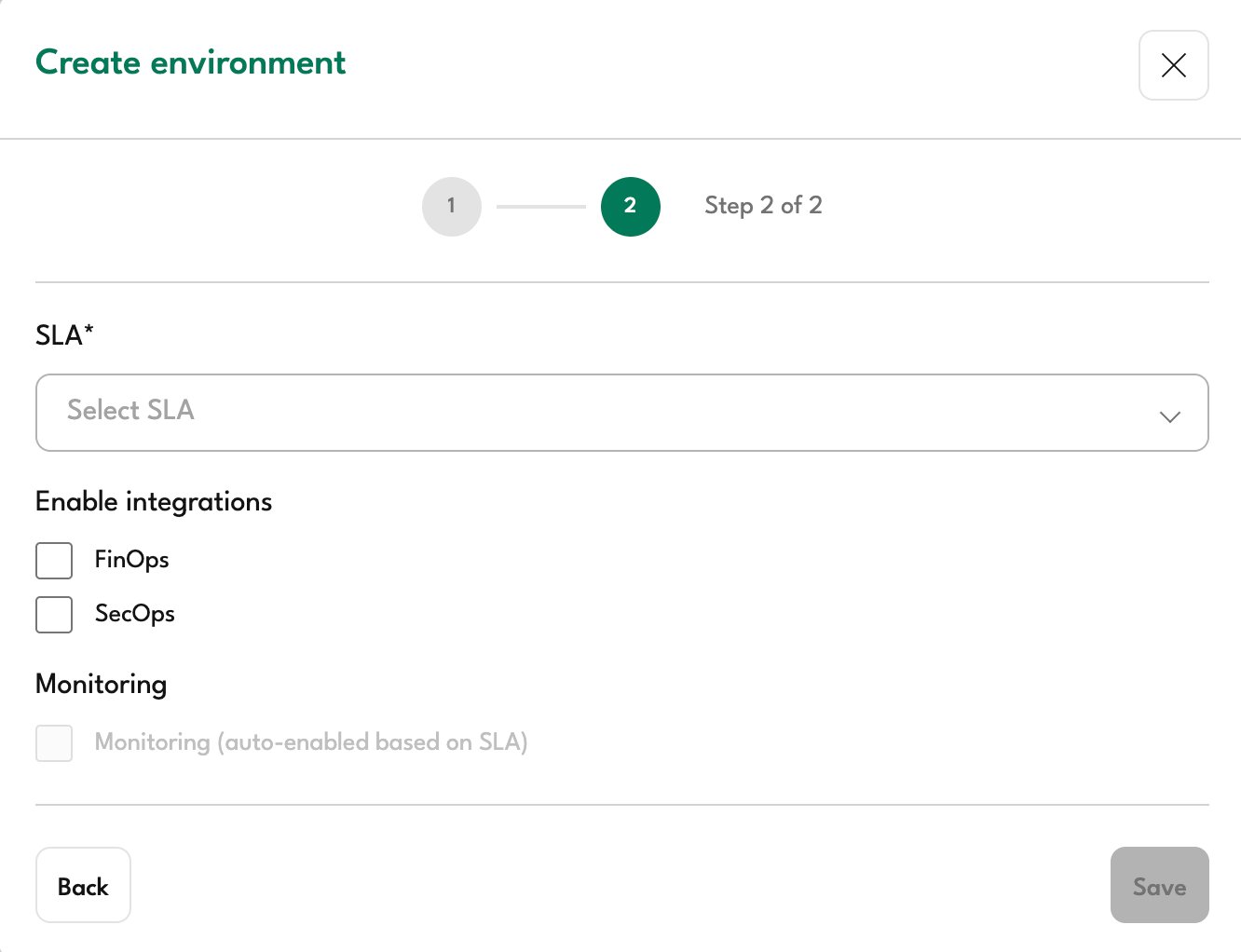Click the checkbox square next to SecOps
Screen dimensions: 1241x952
point(53,614)
